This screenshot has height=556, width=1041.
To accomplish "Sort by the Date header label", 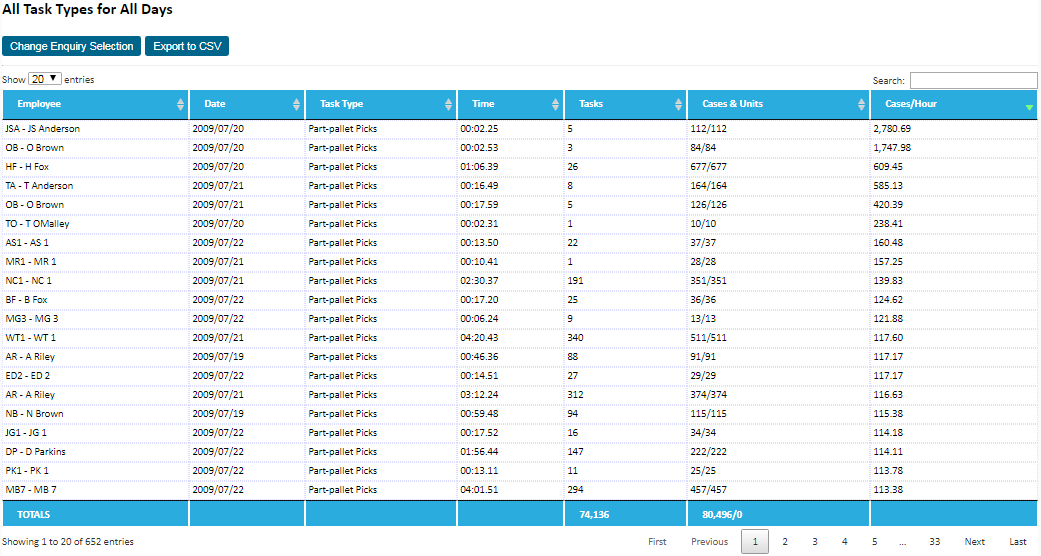I will coord(214,104).
